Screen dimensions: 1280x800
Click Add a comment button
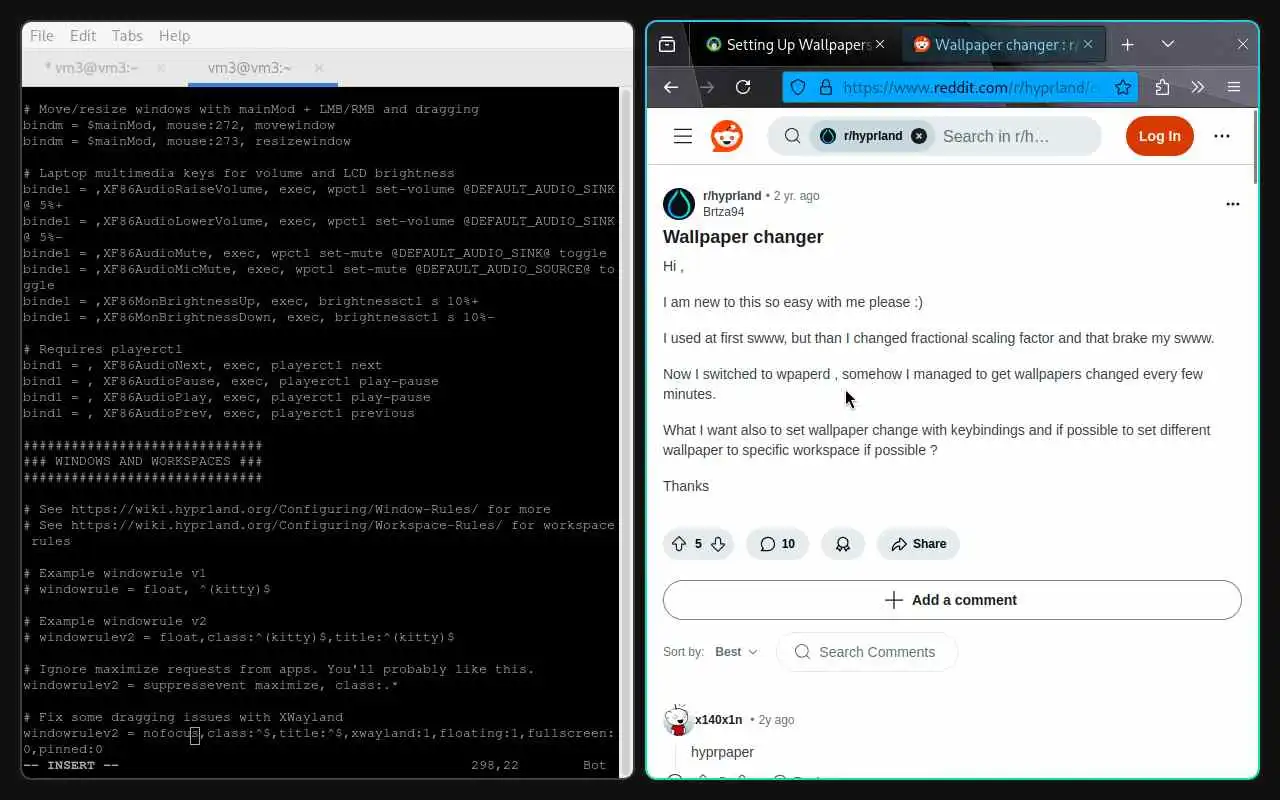[952, 600]
